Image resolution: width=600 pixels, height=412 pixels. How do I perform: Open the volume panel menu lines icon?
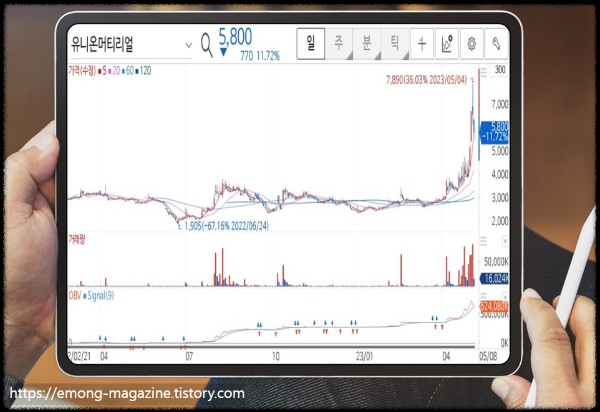point(484,241)
